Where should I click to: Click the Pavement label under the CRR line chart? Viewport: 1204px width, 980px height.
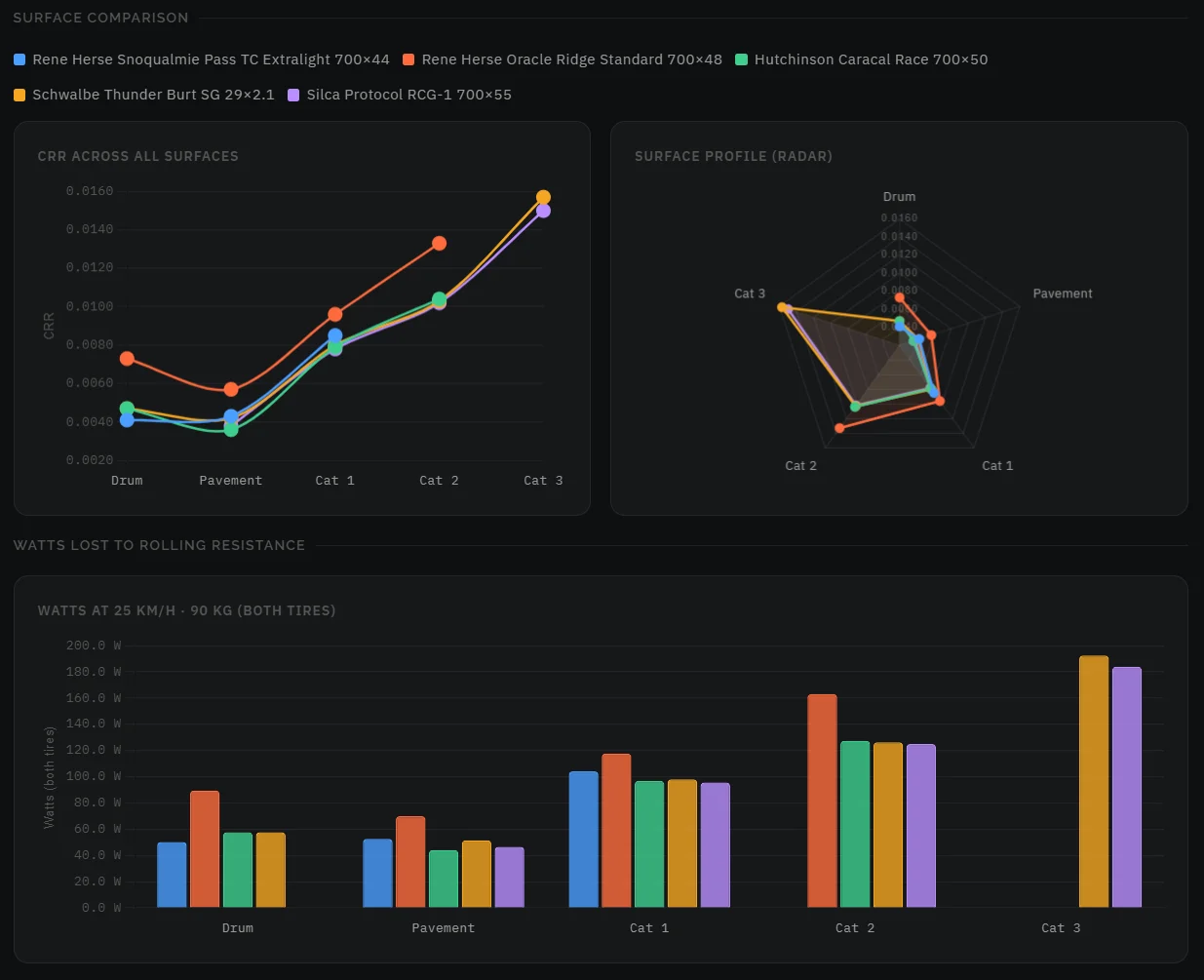click(231, 481)
